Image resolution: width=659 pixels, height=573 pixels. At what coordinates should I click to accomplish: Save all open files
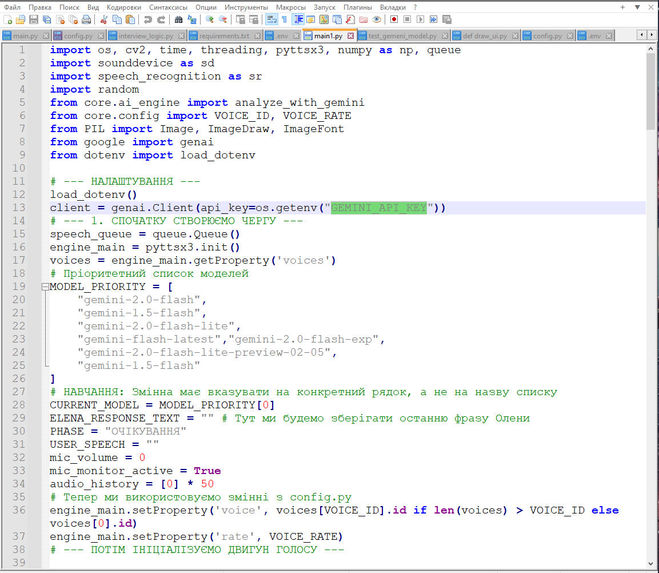coord(47,20)
